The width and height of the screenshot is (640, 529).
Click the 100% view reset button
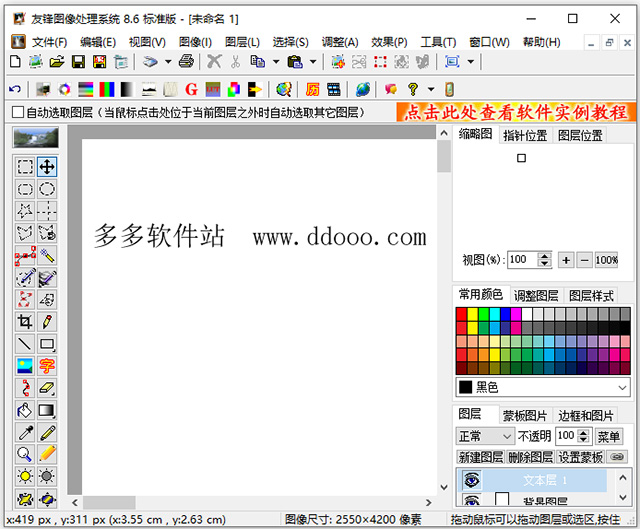606,260
